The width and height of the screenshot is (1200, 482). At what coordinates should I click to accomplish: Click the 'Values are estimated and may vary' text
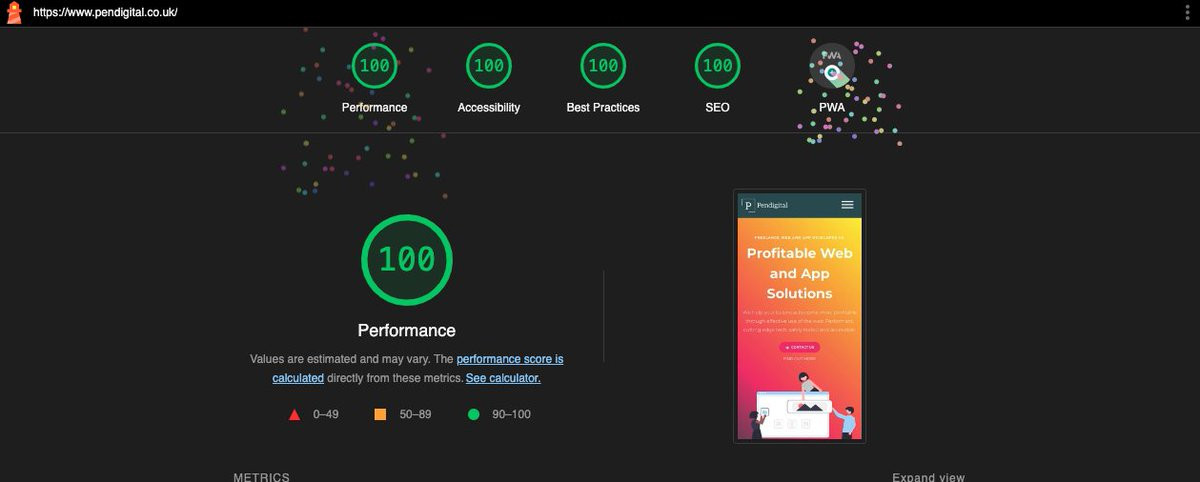[x=340, y=358]
